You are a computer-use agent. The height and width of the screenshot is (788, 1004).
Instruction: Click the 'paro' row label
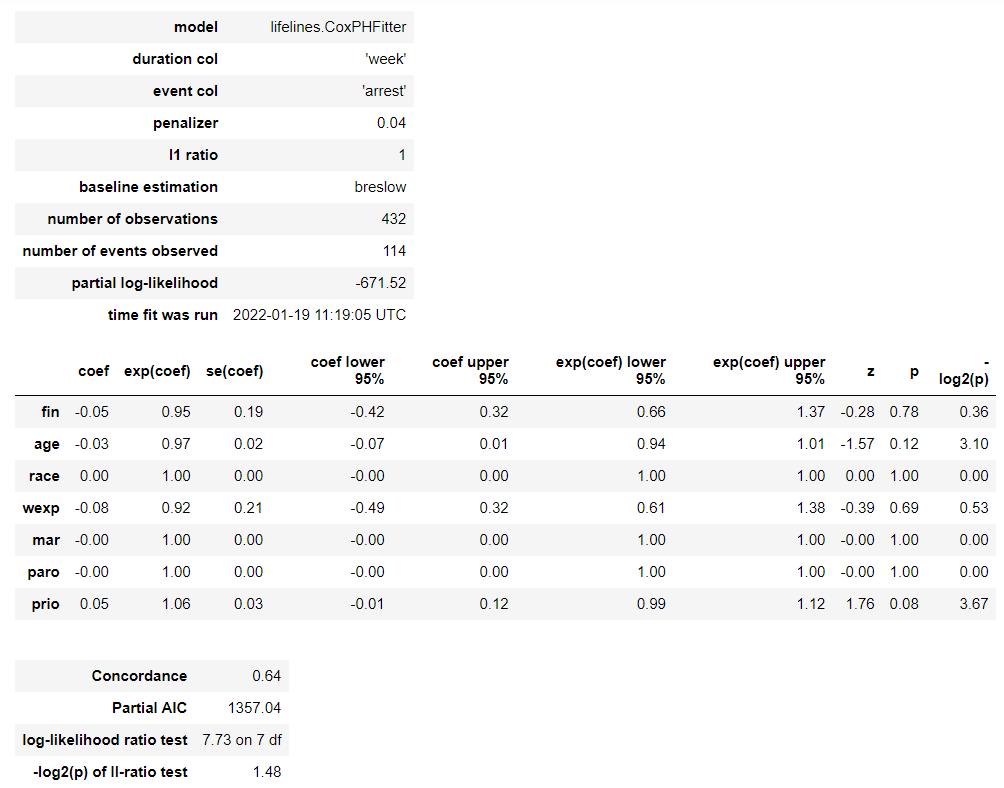tap(45, 572)
